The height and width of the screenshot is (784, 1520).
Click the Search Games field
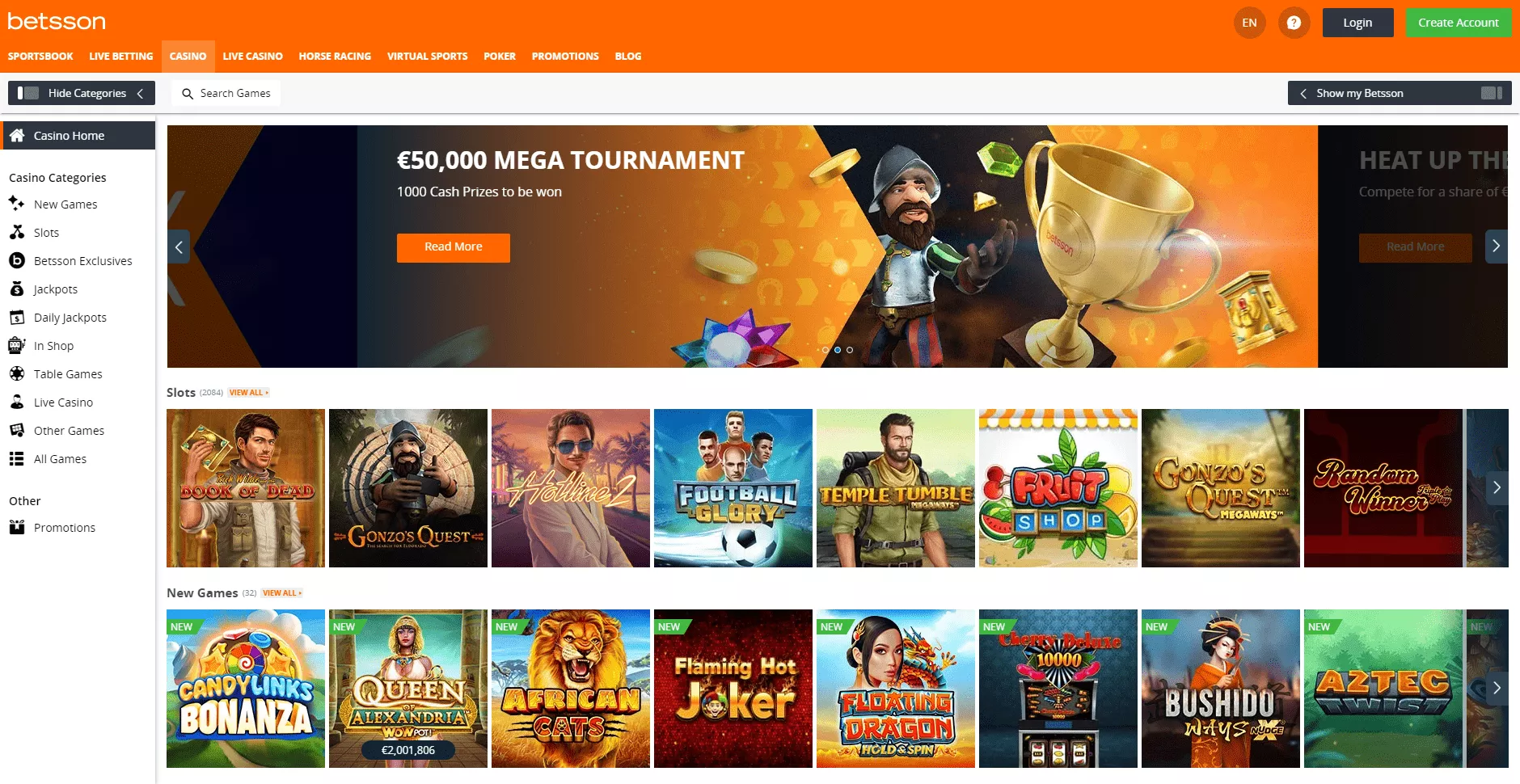[x=226, y=93]
